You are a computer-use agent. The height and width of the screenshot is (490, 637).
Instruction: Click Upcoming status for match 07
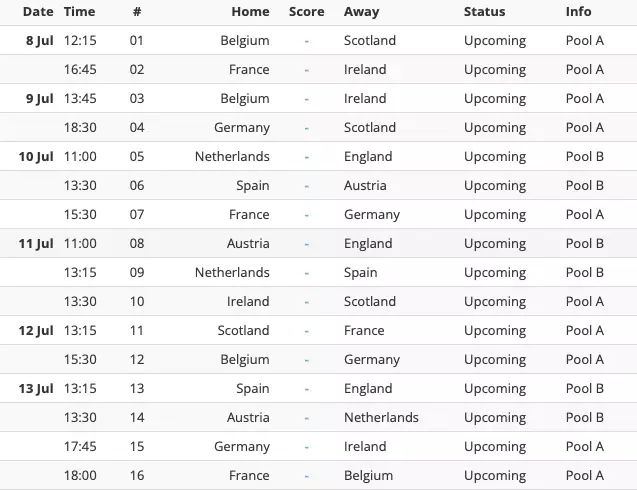coord(494,215)
